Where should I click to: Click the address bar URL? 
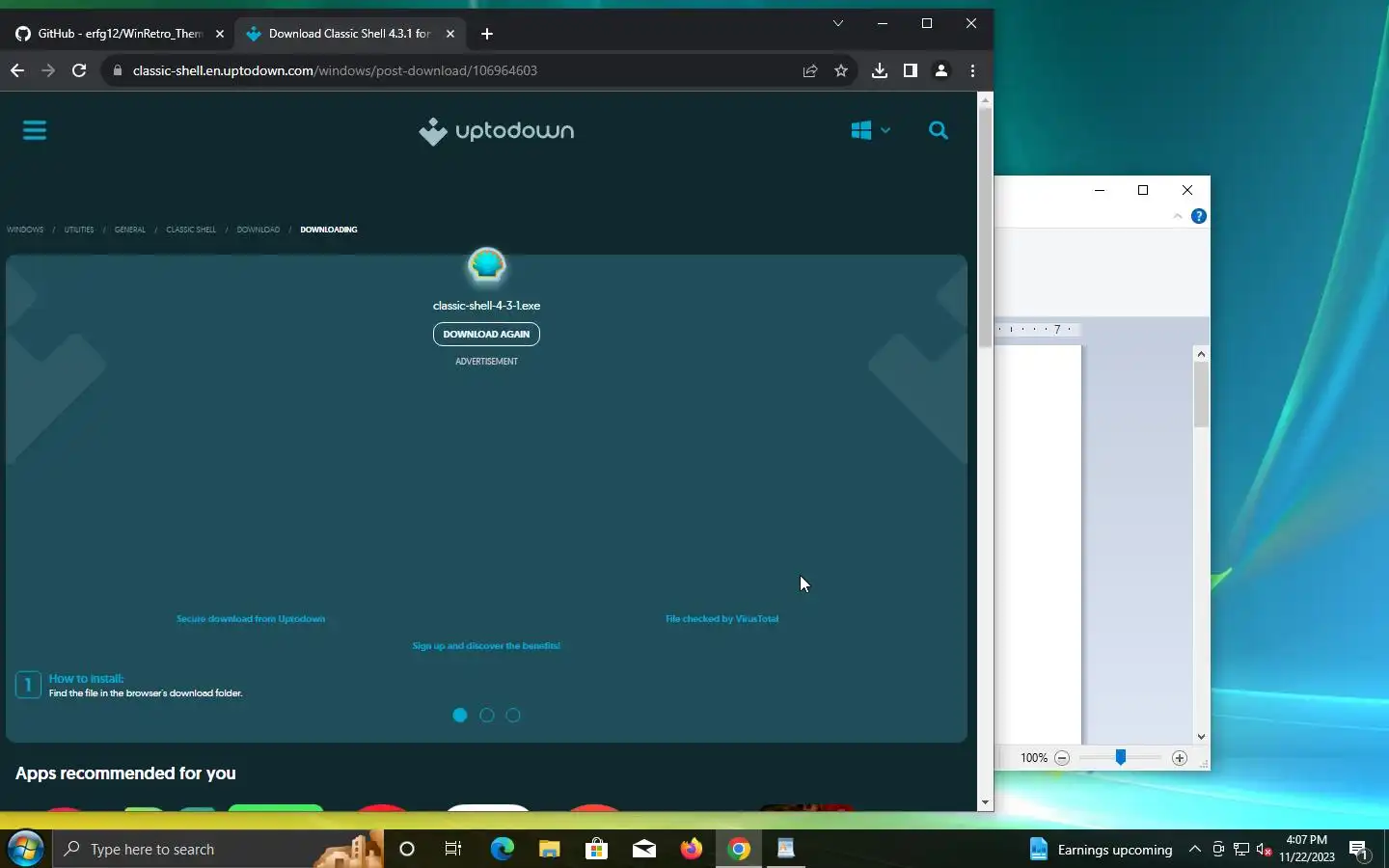335,70
